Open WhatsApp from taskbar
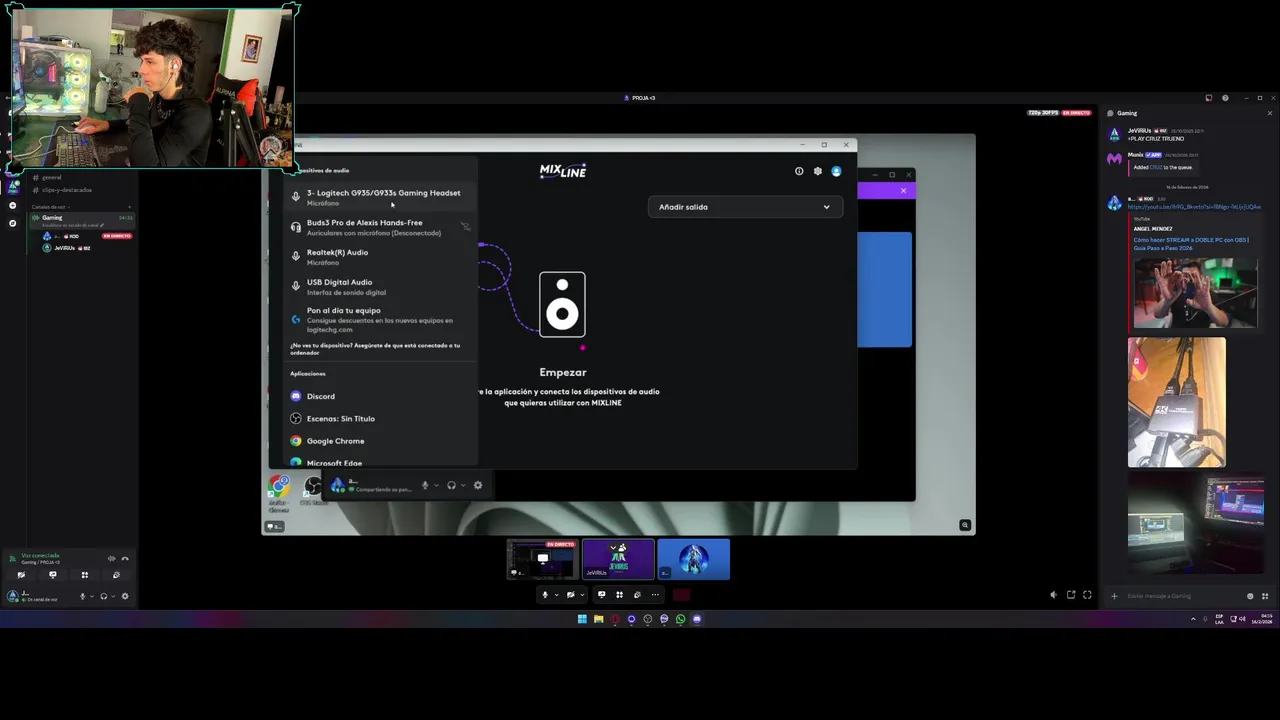 click(680, 619)
